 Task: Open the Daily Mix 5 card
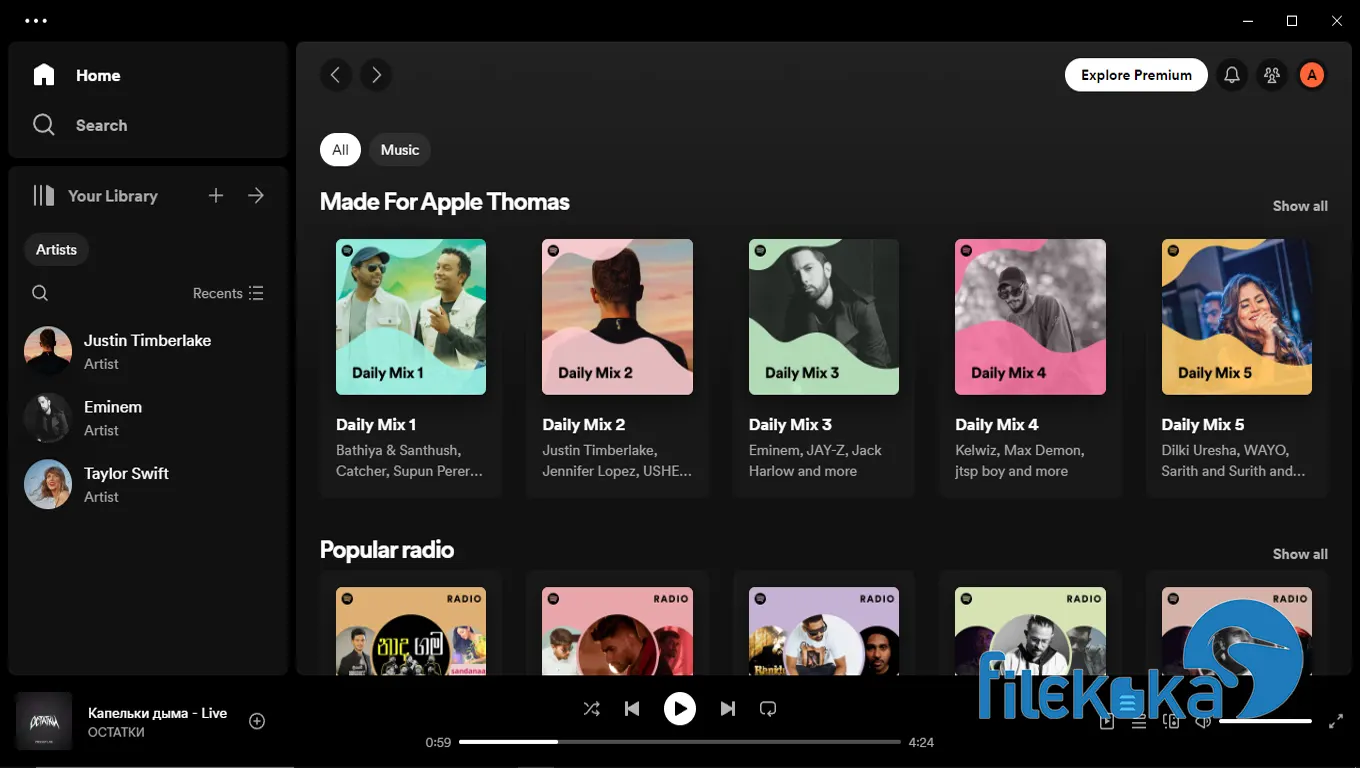(x=1237, y=360)
